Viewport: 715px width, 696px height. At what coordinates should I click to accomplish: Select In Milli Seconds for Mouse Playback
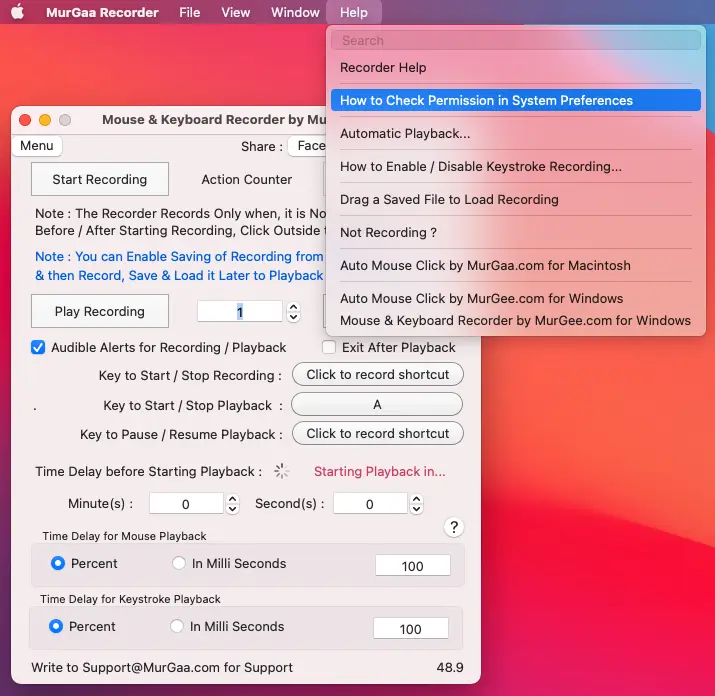pyautogui.click(x=180, y=564)
